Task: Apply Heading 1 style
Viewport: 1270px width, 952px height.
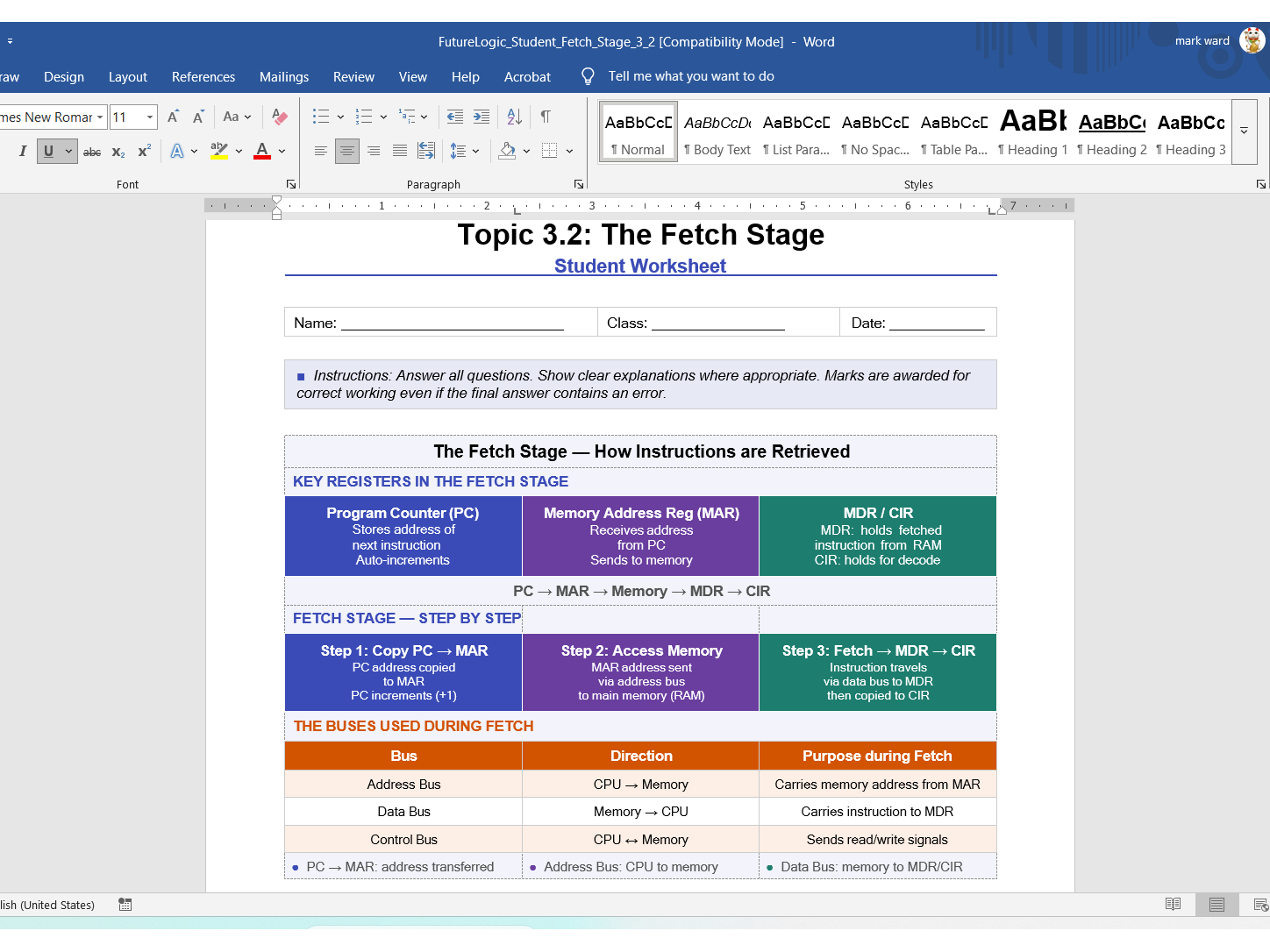Action: (x=1033, y=132)
